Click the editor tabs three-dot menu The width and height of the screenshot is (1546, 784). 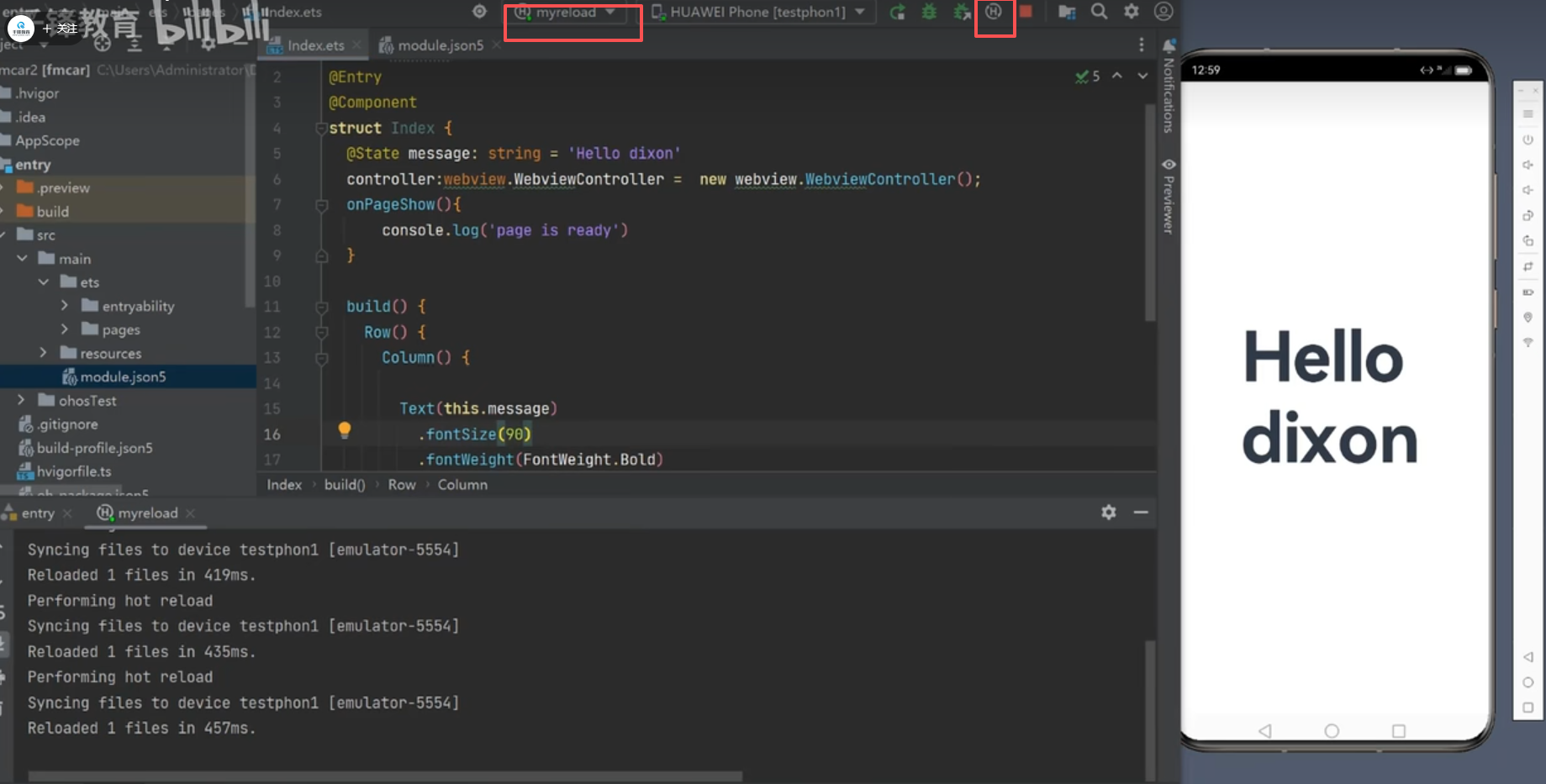coord(1141,45)
